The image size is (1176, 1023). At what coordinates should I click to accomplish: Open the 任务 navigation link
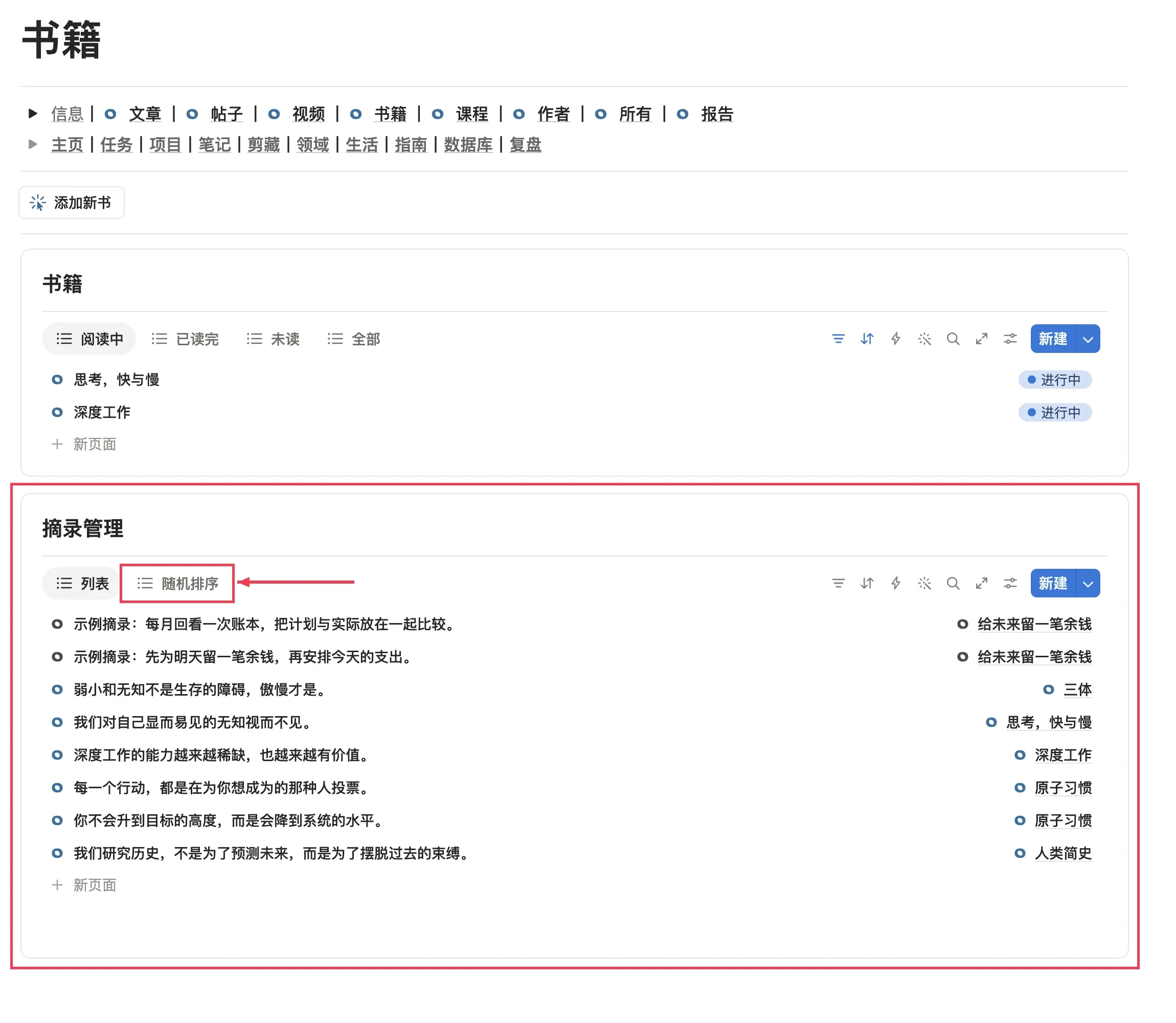pos(117,144)
